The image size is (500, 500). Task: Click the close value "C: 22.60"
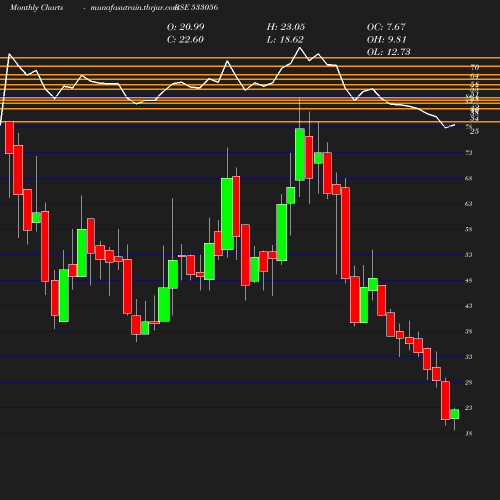pos(185,39)
